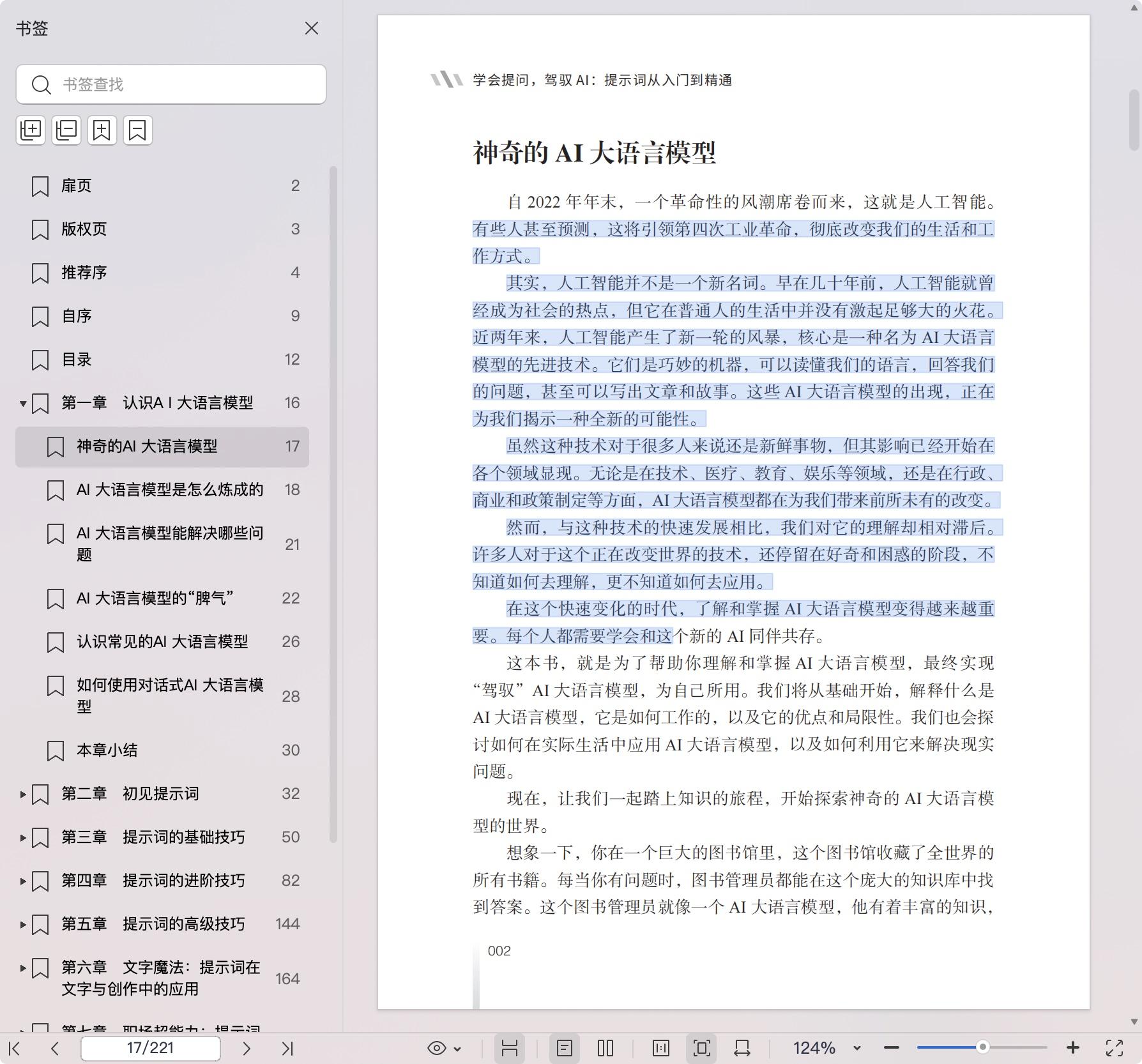Expand 第二章 初见提示词 chapter
Screen dimensions: 1142x1064
pyautogui.click(x=23, y=794)
